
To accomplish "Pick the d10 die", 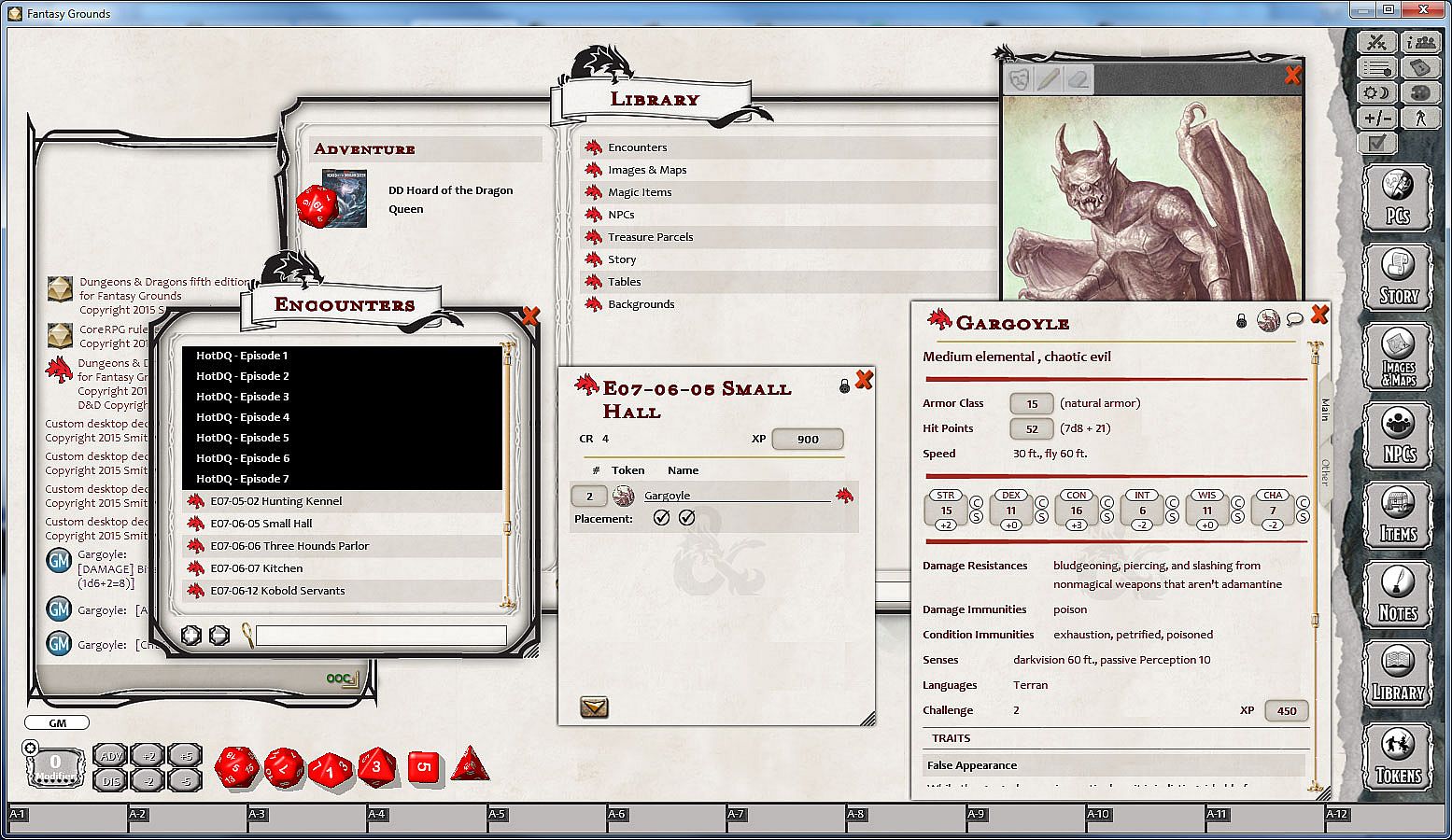I will tap(331, 769).
